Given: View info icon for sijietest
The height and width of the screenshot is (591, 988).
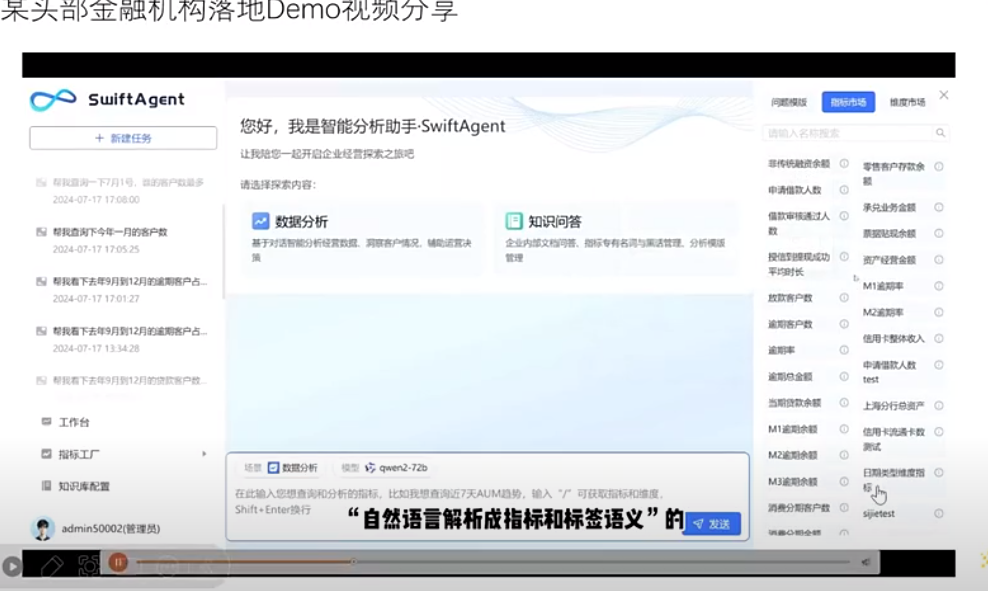Looking at the screenshot, I should [938, 514].
